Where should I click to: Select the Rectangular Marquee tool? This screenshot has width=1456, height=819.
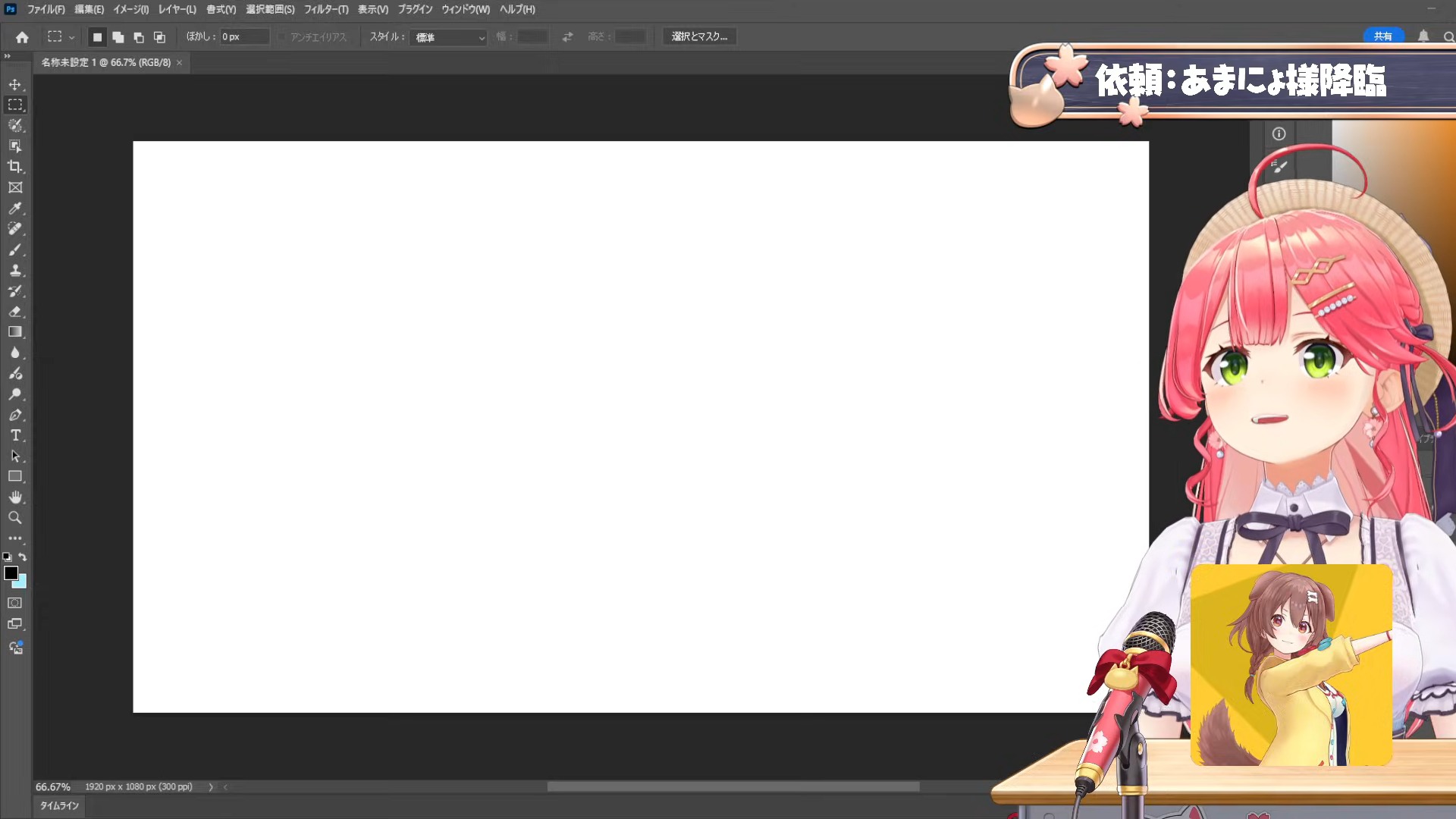point(15,105)
